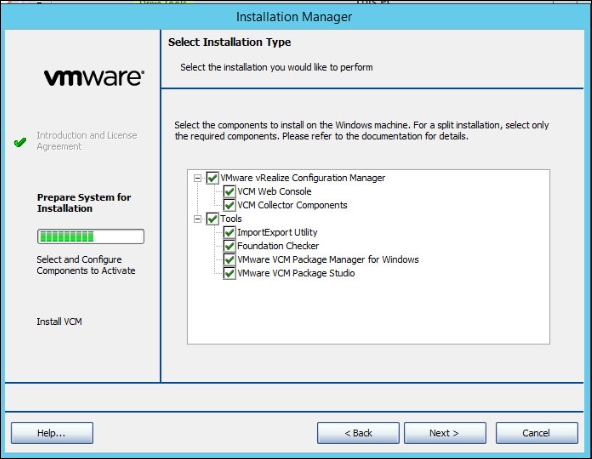Proceed with the Next > button

[x=445, y=433]
